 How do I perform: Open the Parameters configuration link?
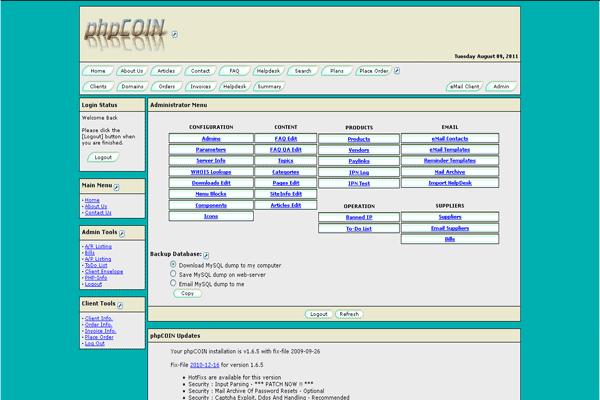[x=211, y=150]
